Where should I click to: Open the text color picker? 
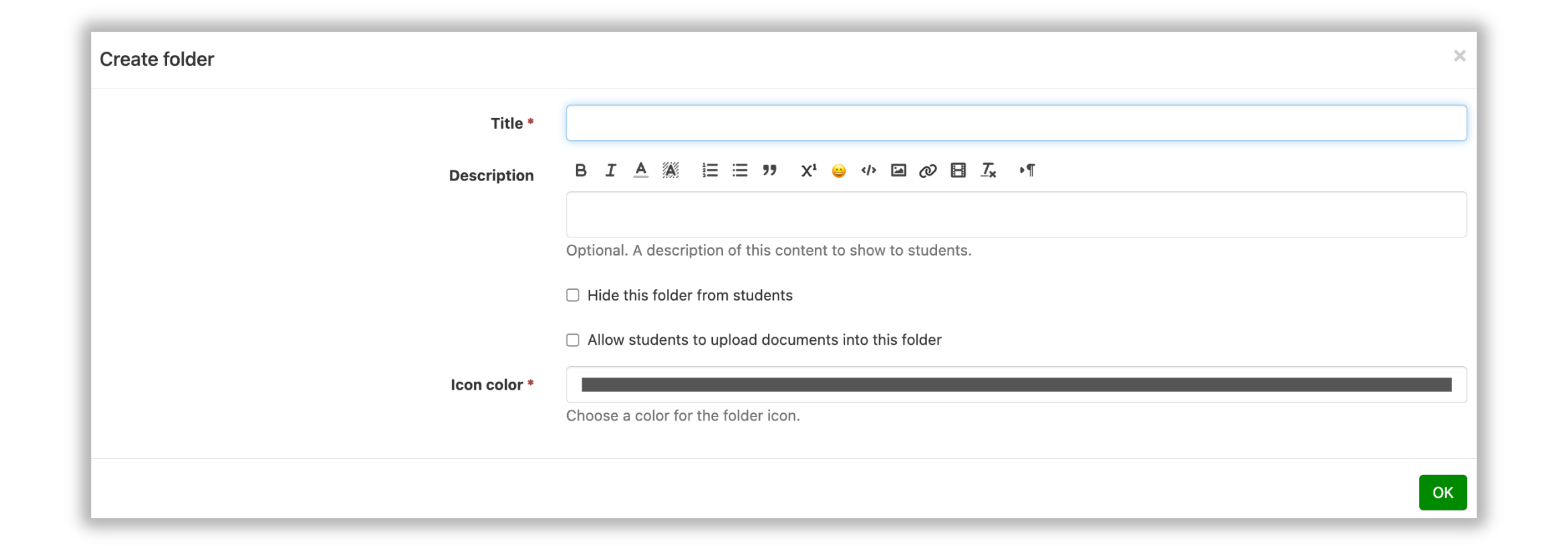[x=640, y=170]
